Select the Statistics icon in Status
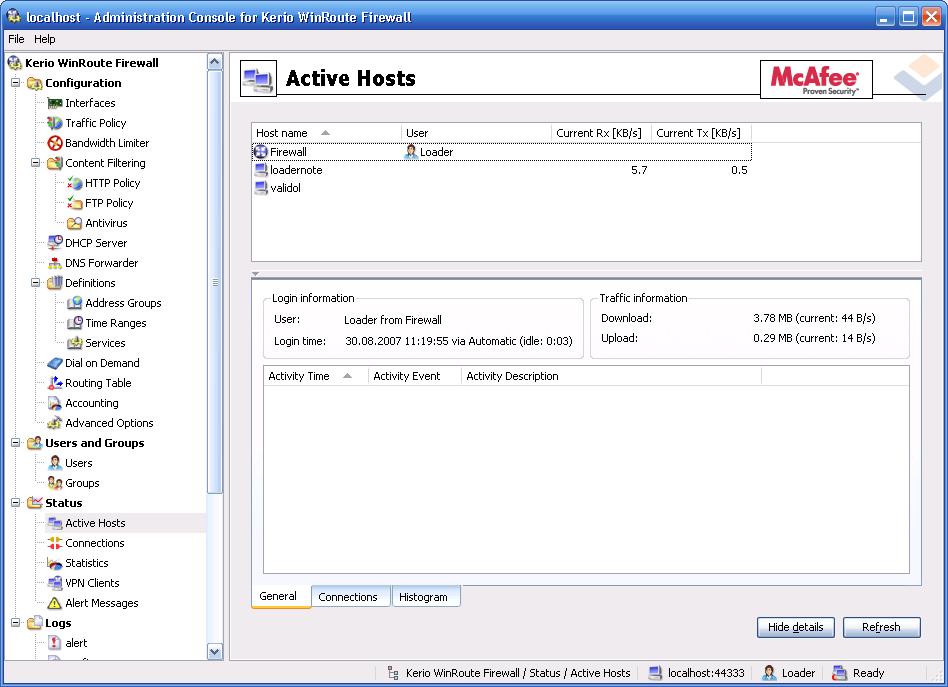948x687 pixels. [55, 563]
